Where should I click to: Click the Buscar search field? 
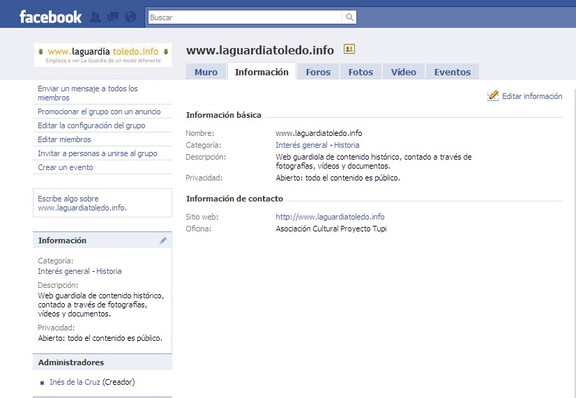pos(245,17)
